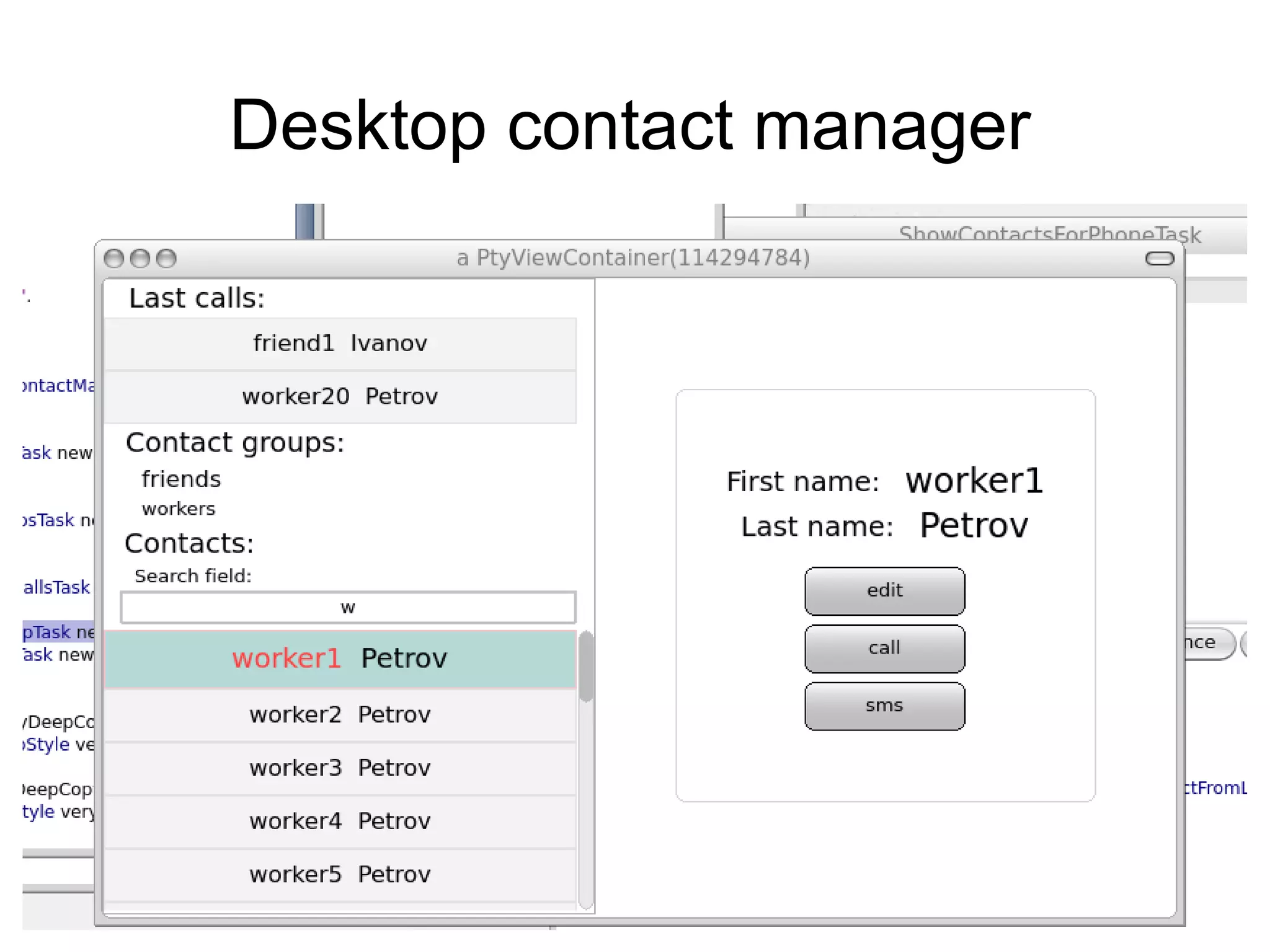Click the contacts list scrollbar thumb
This screenshot has height=952, width=1270.
tap(586, 666)
